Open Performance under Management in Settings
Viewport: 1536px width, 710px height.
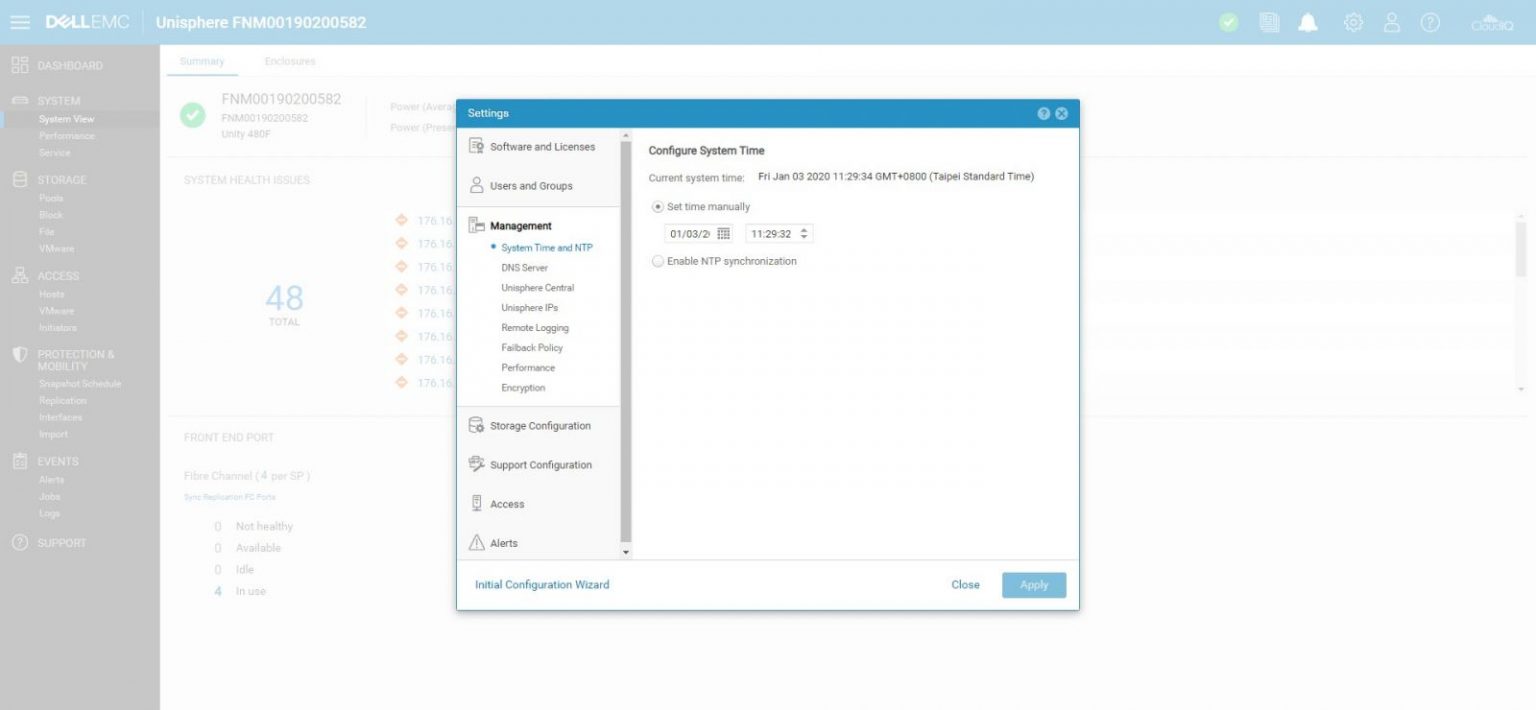coord(528,368)
